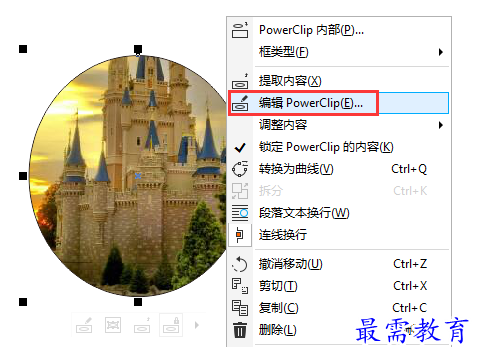This screenshot has width=477, height=362.
Task: Choose 撤消移动(U) menu item
Action: point(338,264)
